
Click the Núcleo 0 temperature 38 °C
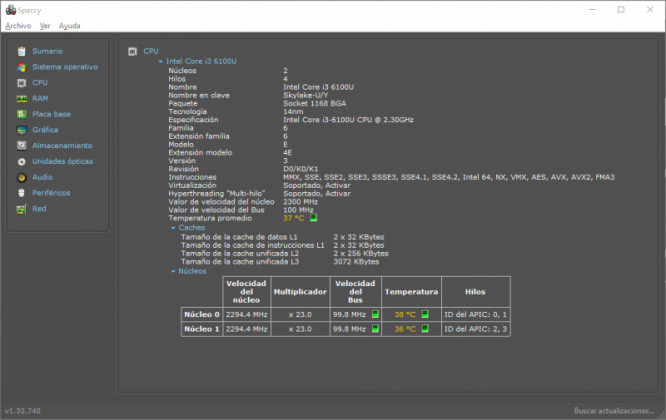[x=405, y=315]
